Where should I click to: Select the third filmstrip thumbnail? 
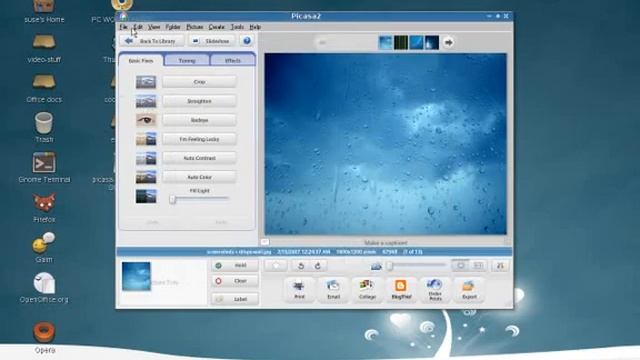click(416, 42)
